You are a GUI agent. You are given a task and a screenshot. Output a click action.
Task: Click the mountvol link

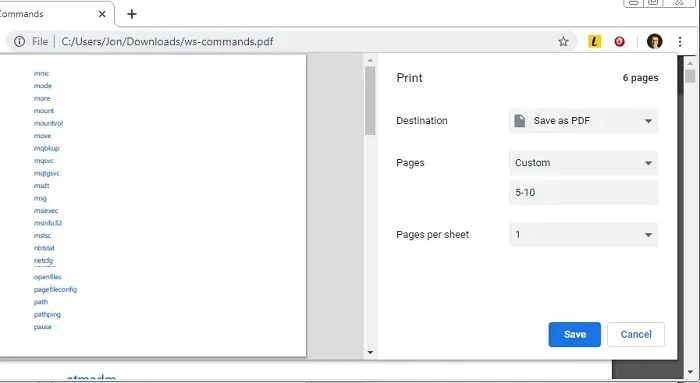[x=48, y=123]
